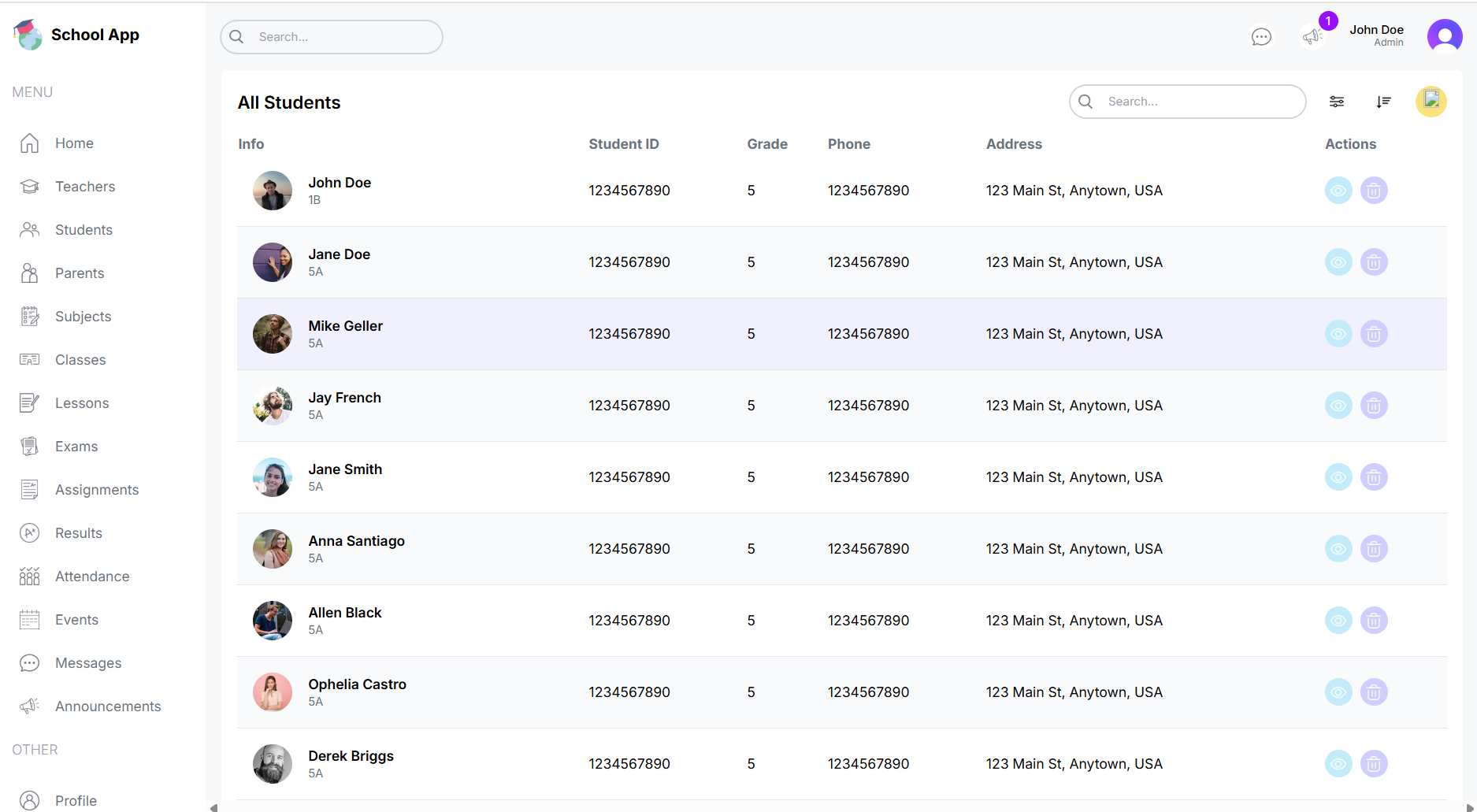Open the announcements megaphone with notification badge
This screenshot has width=1477, height=812.
click(x=1312, y=37)
